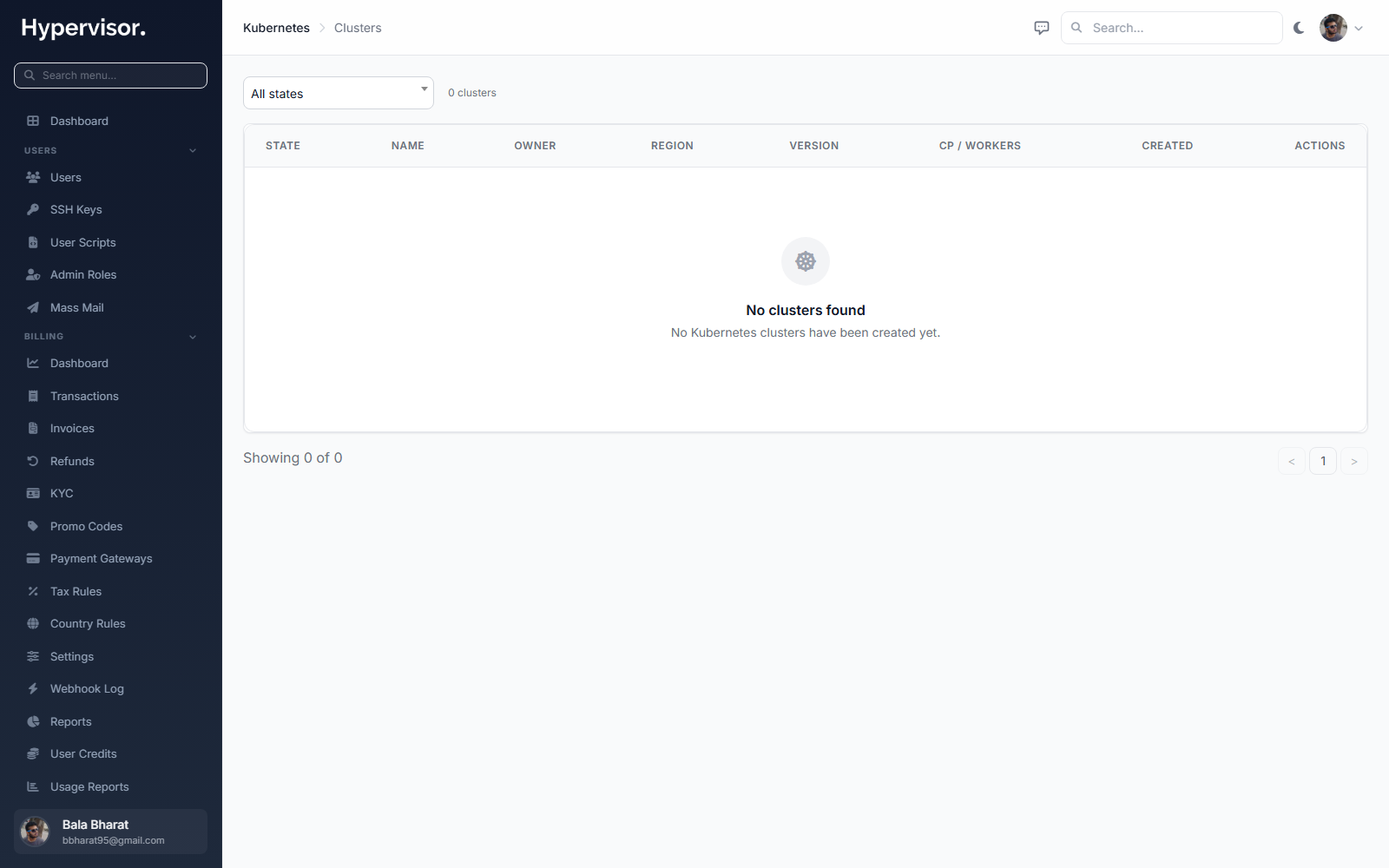The height and width of the screenshot is (868, 1389).
Task: Click the SSH Keys key icon
Action: coord(33,209)
